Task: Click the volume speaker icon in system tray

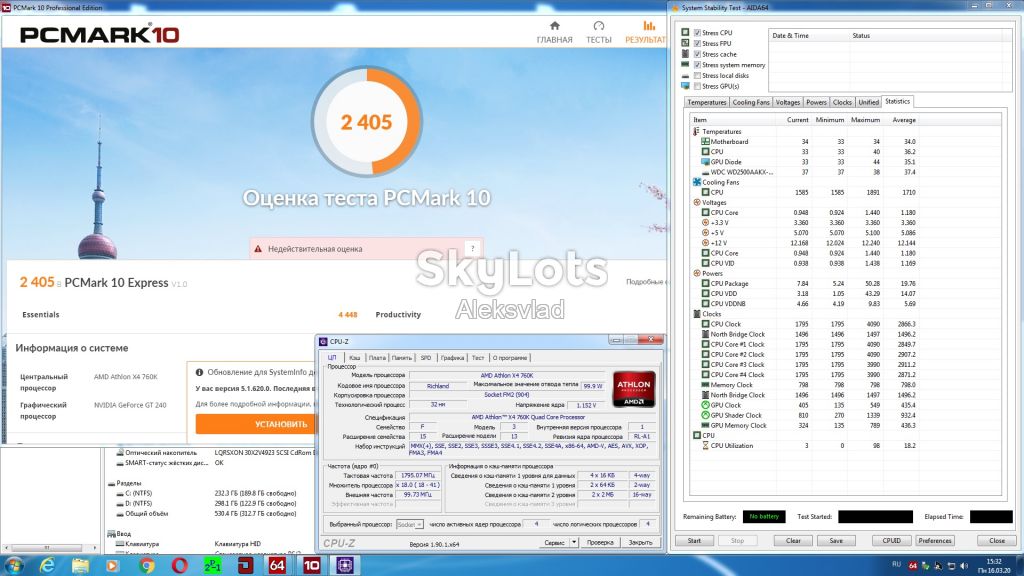Action: pyautogui.click(x=964, y=566)
